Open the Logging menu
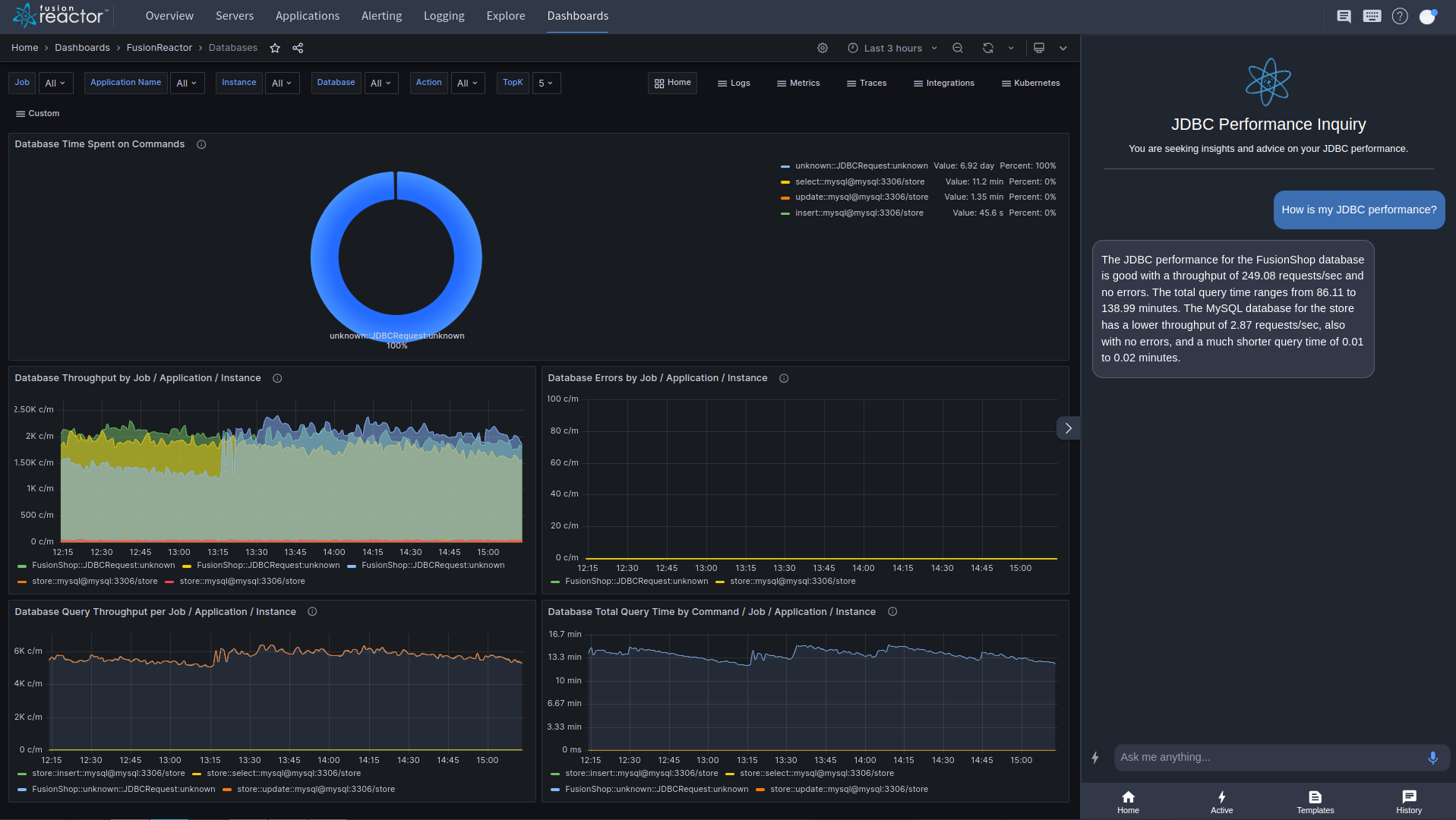Viewport: 1456px width, 820px height. coord(444,16)
